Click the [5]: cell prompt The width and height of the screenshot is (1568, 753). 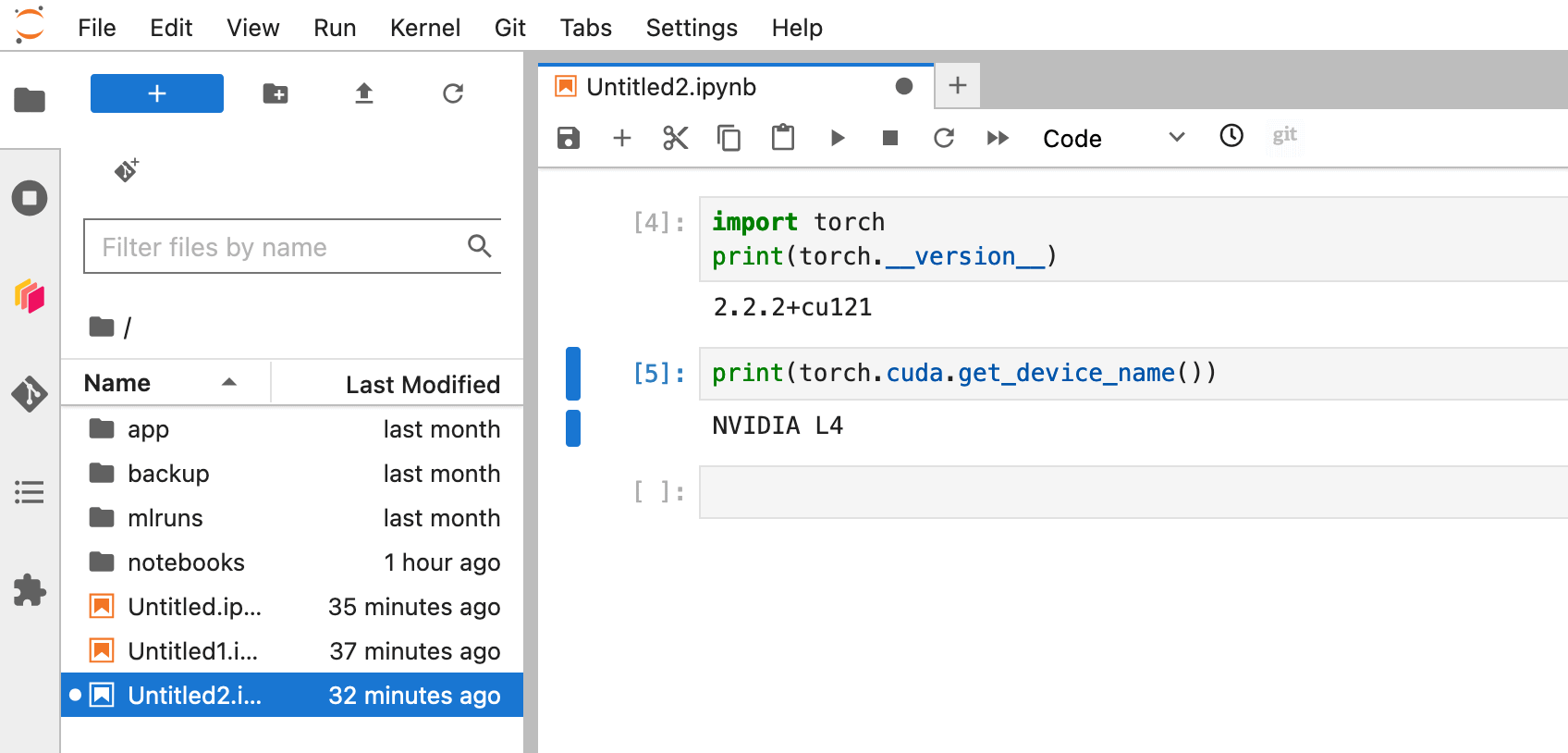click(x=659, y=374)
